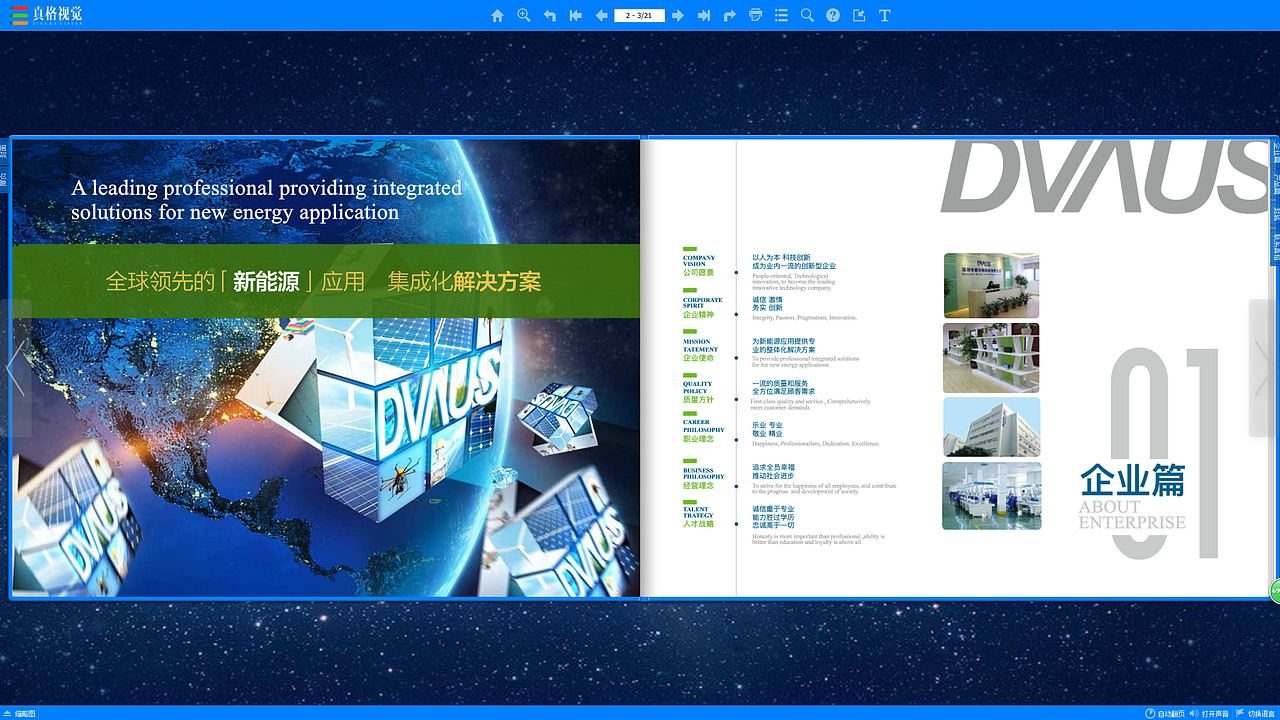The height and width of the screenshot is (720, 1280).
Task: Open the 缩略图 thumbnails panel
Action: point(19,713)
